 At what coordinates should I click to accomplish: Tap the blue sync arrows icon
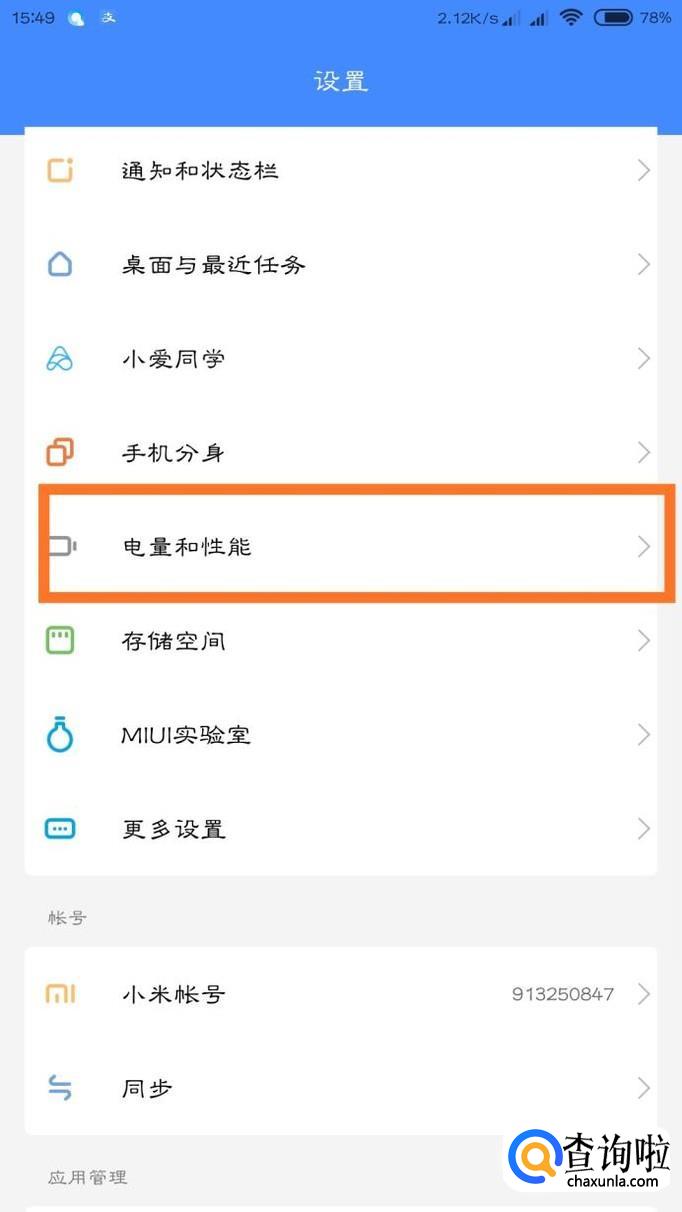(x=60, y=1088)
